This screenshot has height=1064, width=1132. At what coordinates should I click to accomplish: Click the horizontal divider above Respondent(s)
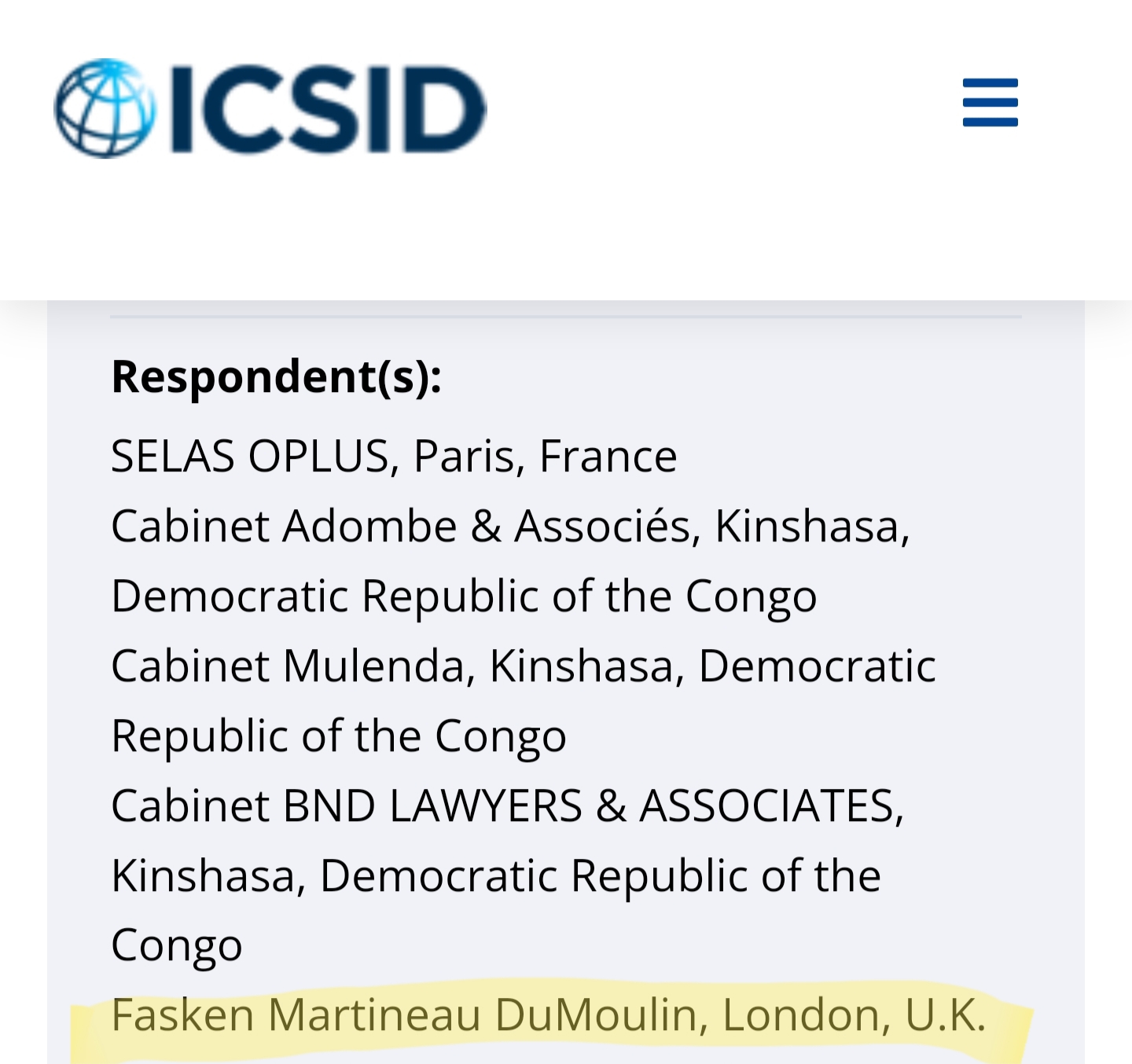[566, 317]
